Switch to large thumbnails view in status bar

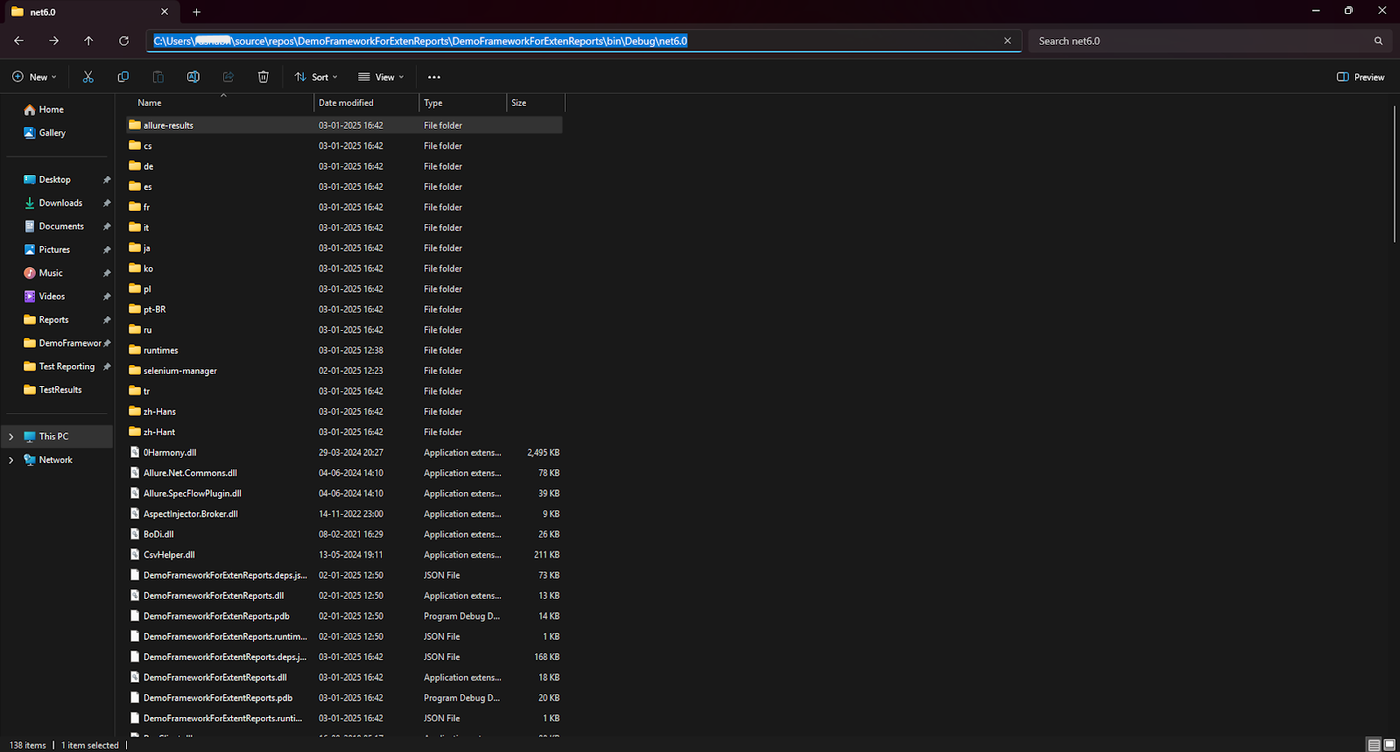1389,745
